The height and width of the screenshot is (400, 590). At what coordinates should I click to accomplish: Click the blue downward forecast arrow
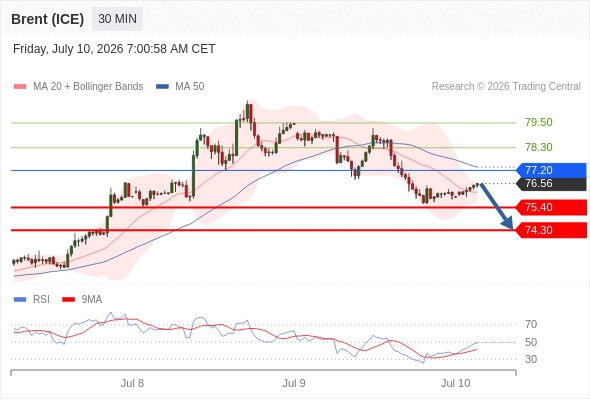point(496,206)
